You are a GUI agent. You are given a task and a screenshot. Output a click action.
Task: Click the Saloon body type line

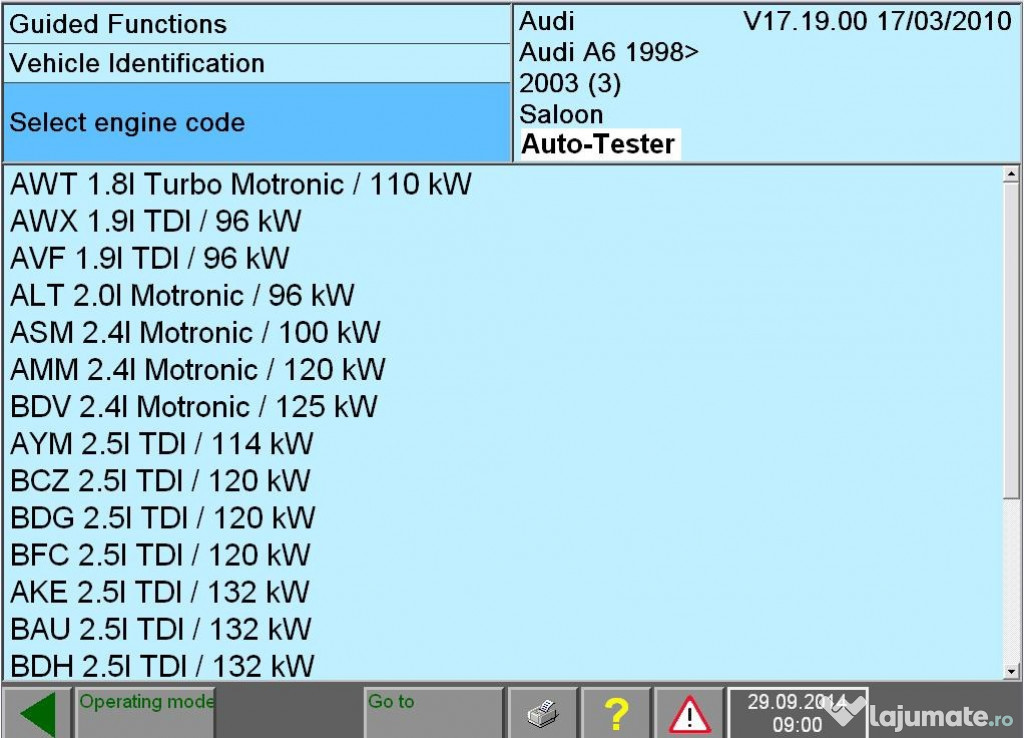click(561, 114)
